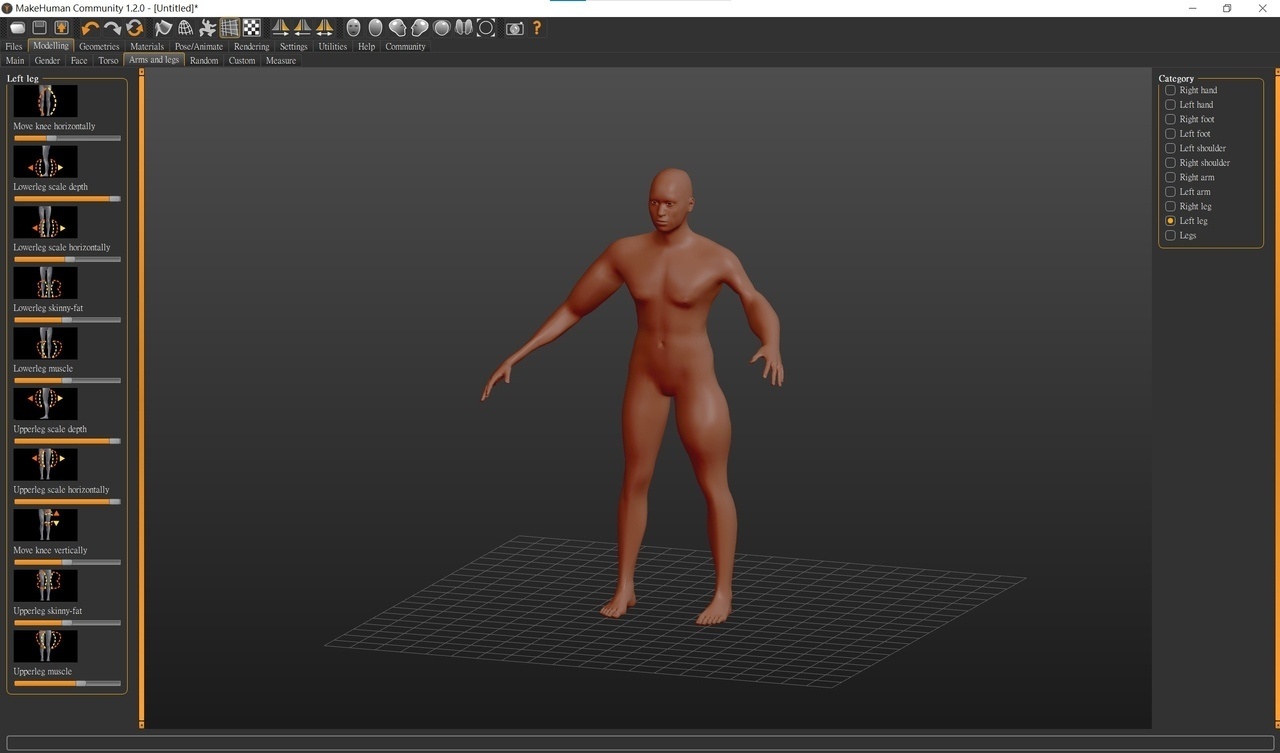The image size is (1280, 753).
Task: Click the Upperleg muscle slider
Action: tap(67, 683)
